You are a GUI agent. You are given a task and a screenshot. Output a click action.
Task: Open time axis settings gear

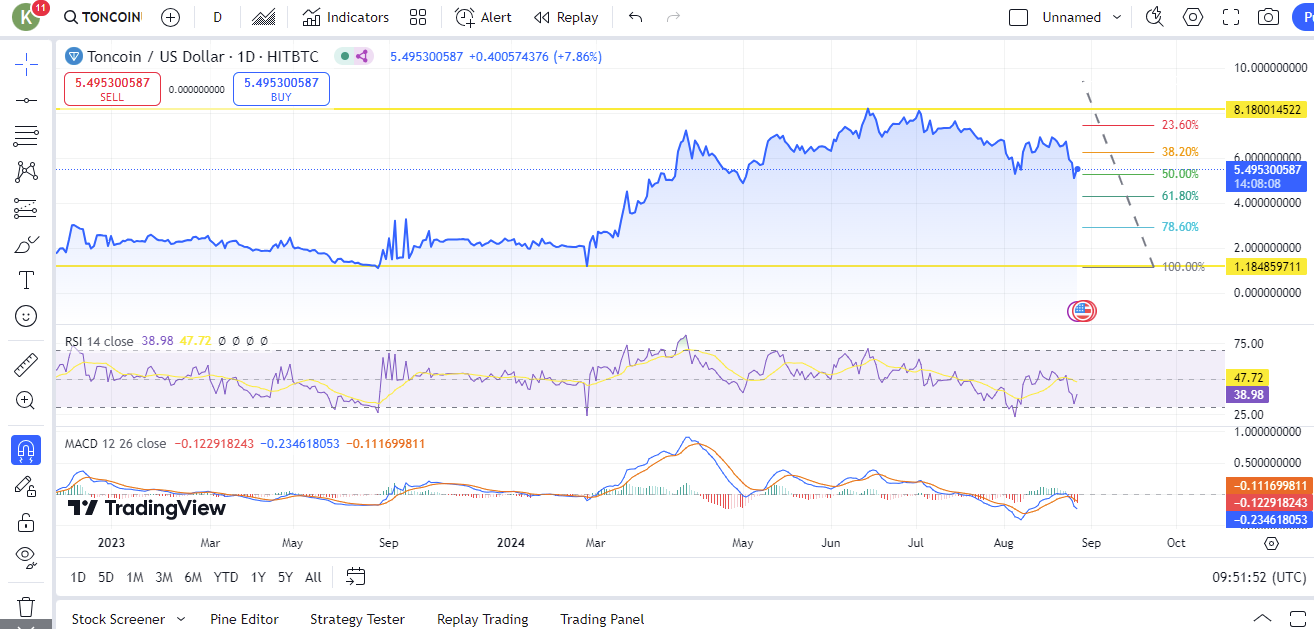click(x=1271, y=543)
